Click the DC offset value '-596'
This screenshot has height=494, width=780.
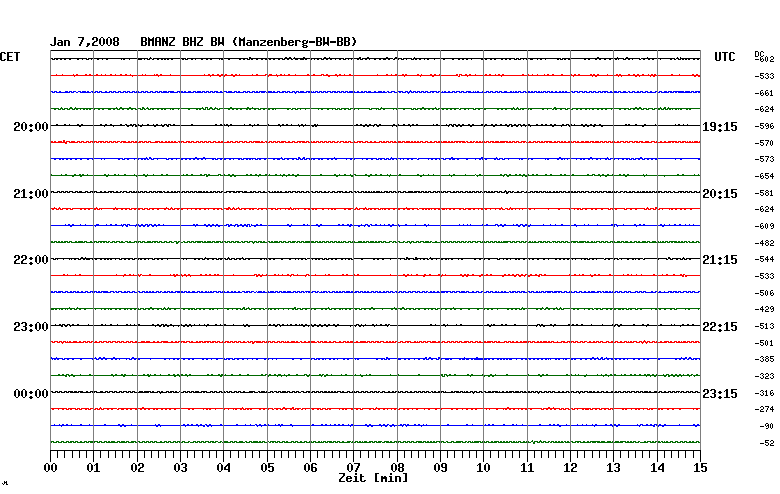(x=764, y=126)
